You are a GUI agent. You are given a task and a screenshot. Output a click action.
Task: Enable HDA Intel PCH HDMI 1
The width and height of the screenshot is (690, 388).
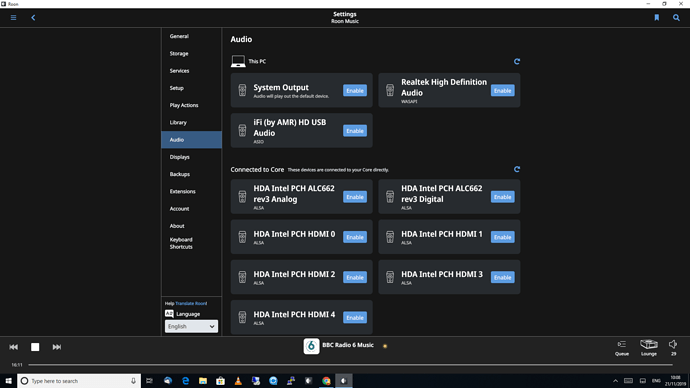(x=503, y=237)
